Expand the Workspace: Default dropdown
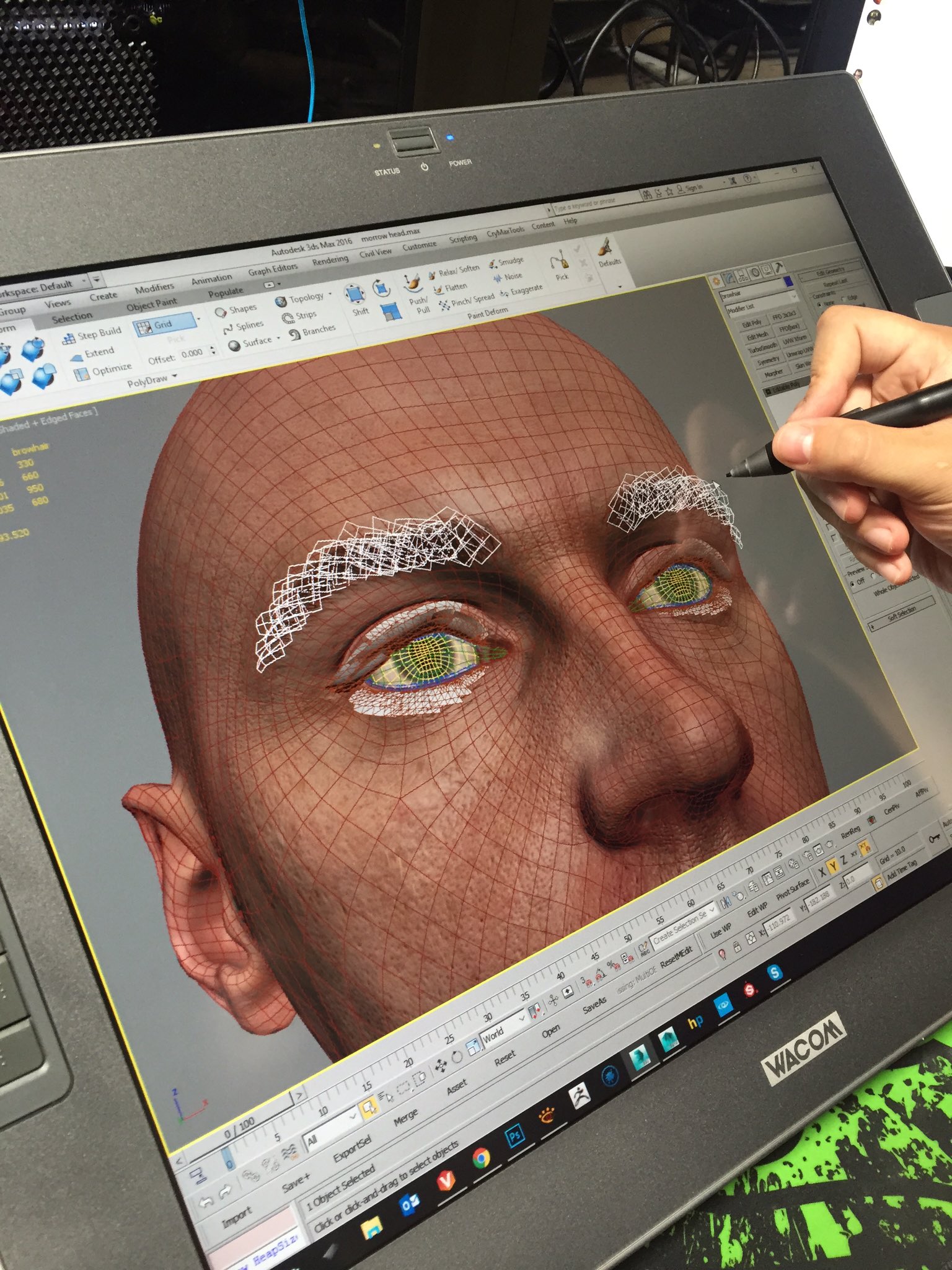Image resolution: width=952 pixels, height=1270 pixels. [84, 280]
